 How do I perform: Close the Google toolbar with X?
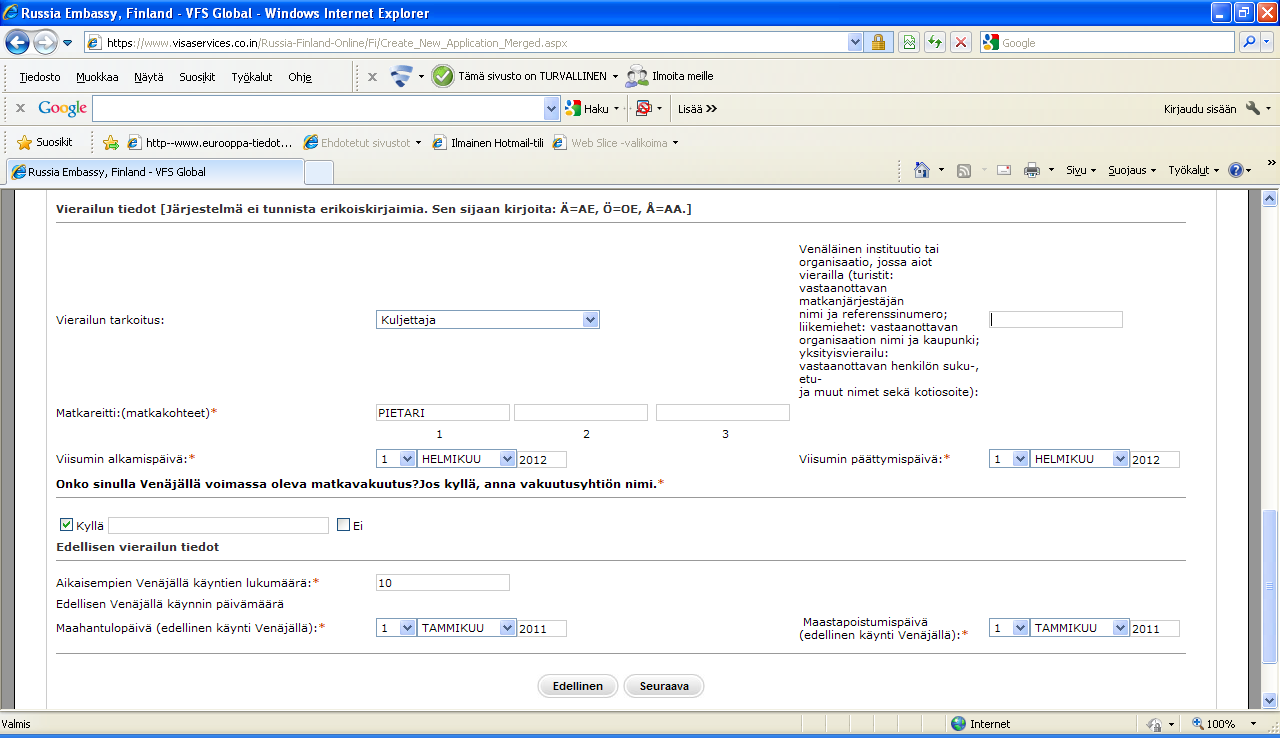(20, 108)
